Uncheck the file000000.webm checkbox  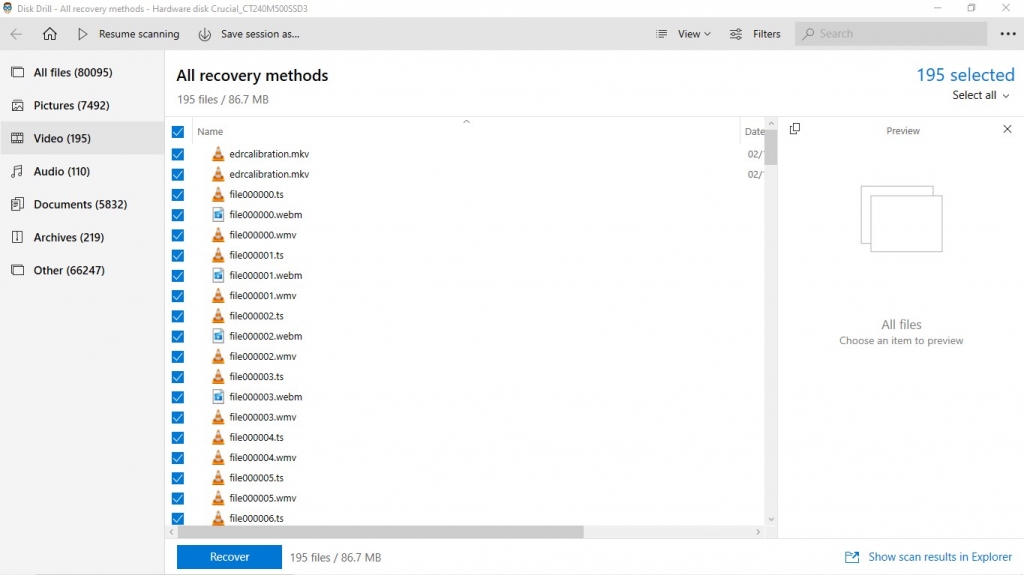click(178, 215)
